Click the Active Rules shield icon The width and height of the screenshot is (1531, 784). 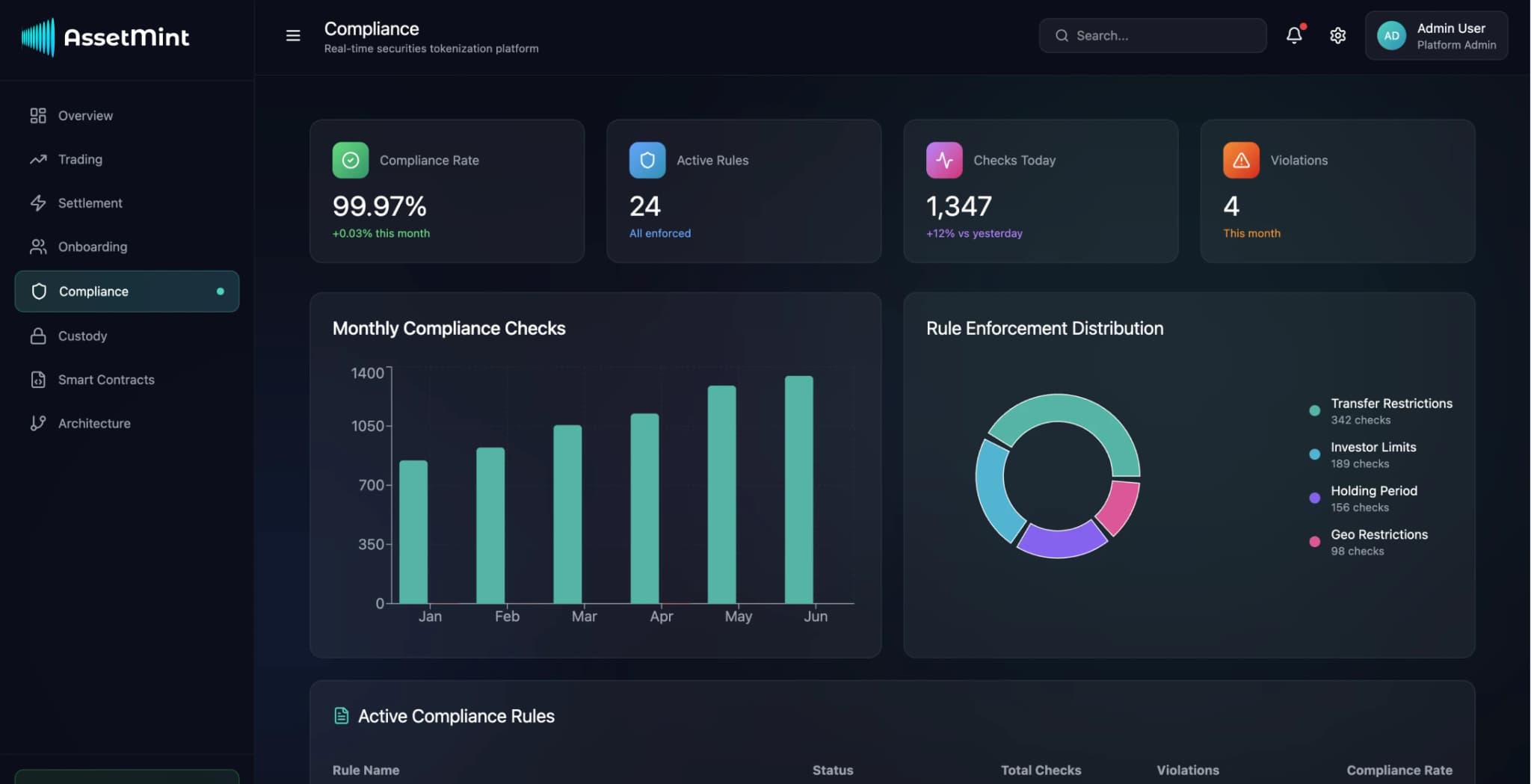click(x=647, y=160)
